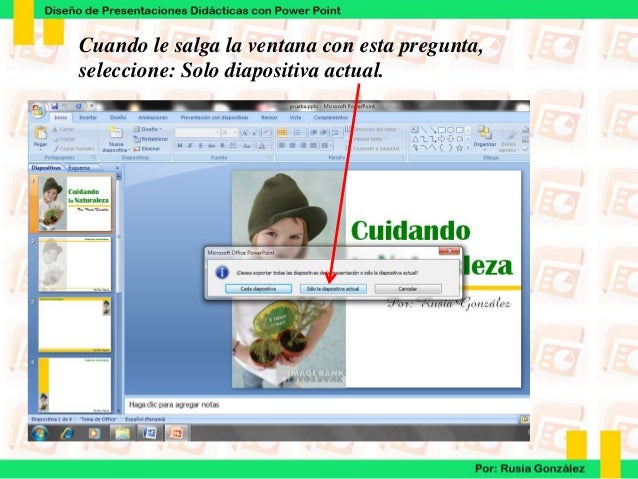Click the Pegar clipboard icon
Screen dimensions: 638x479
coord(40,133)
